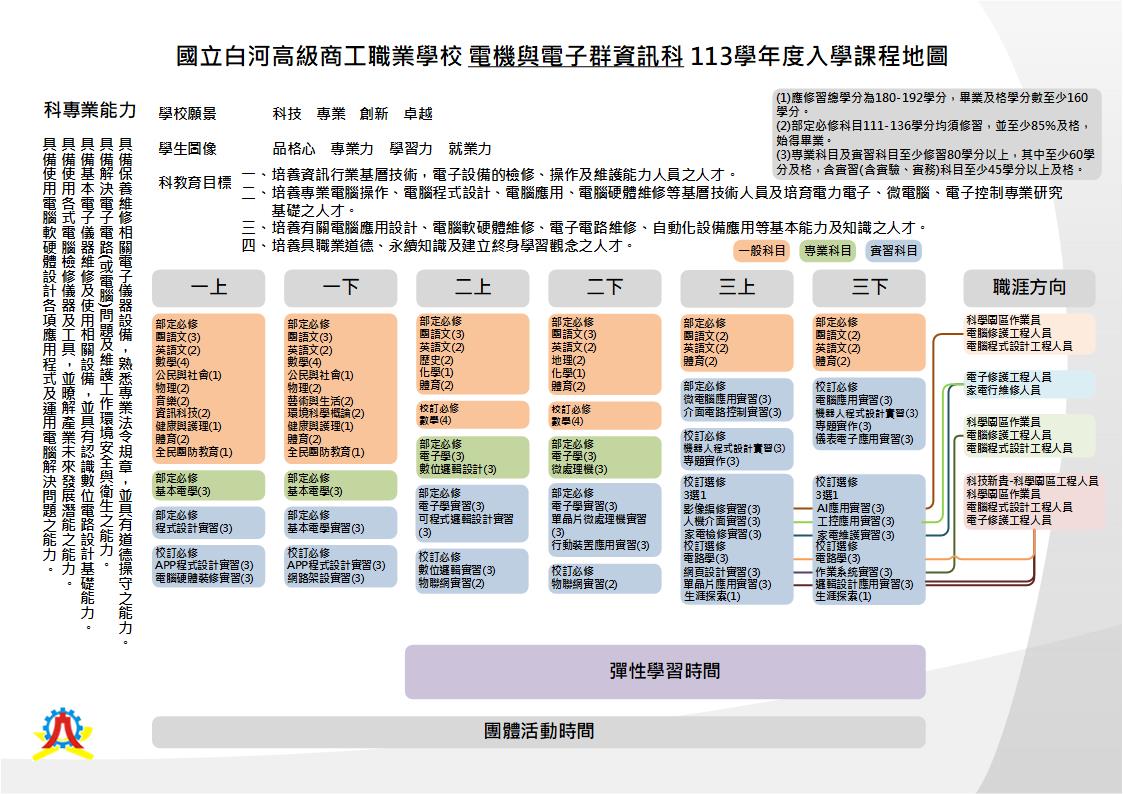Click the 家電行維修人員 career text
Screen dimensions: 1123x794
(x=1003, y=390)
